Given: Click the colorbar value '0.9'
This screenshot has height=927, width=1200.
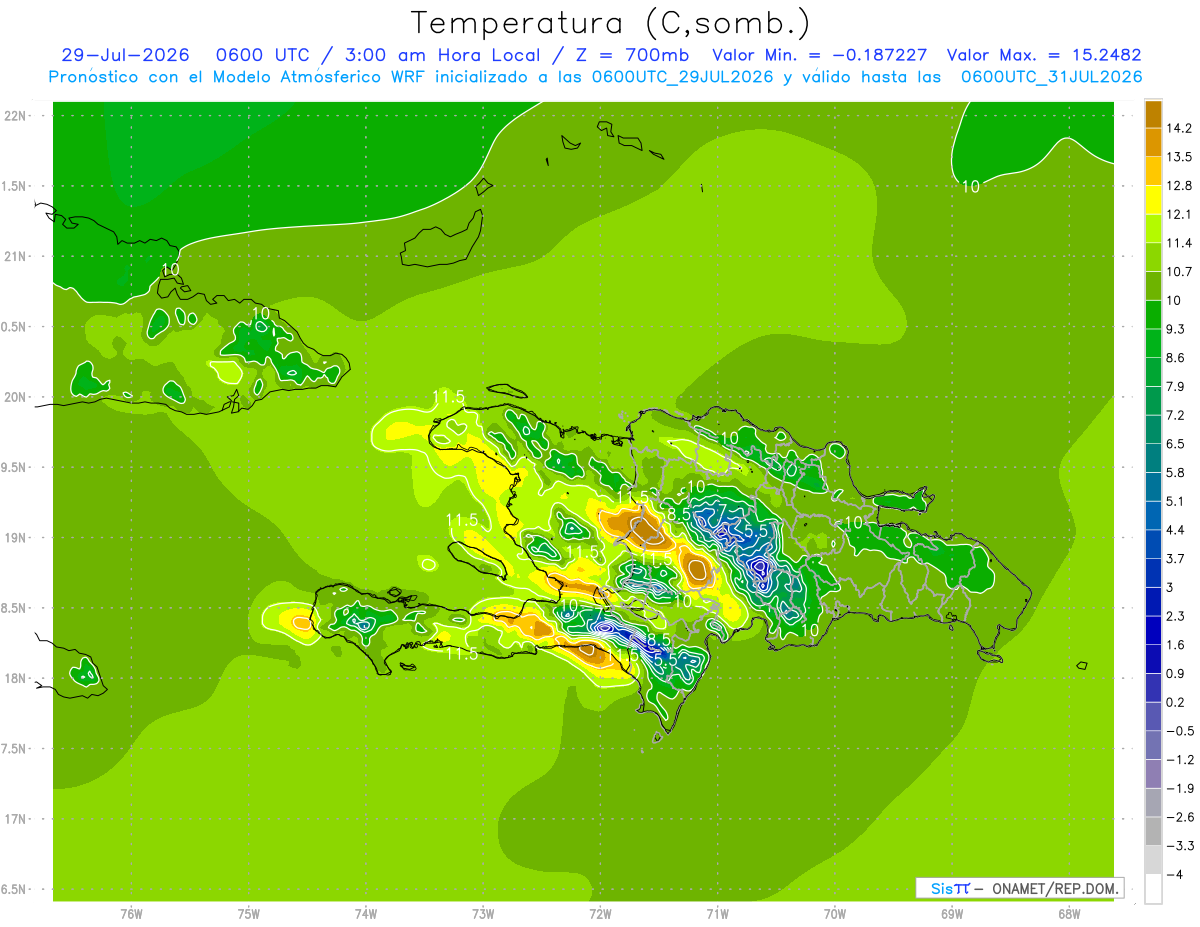Looking at the screenshot, I should pos(1176,674).
